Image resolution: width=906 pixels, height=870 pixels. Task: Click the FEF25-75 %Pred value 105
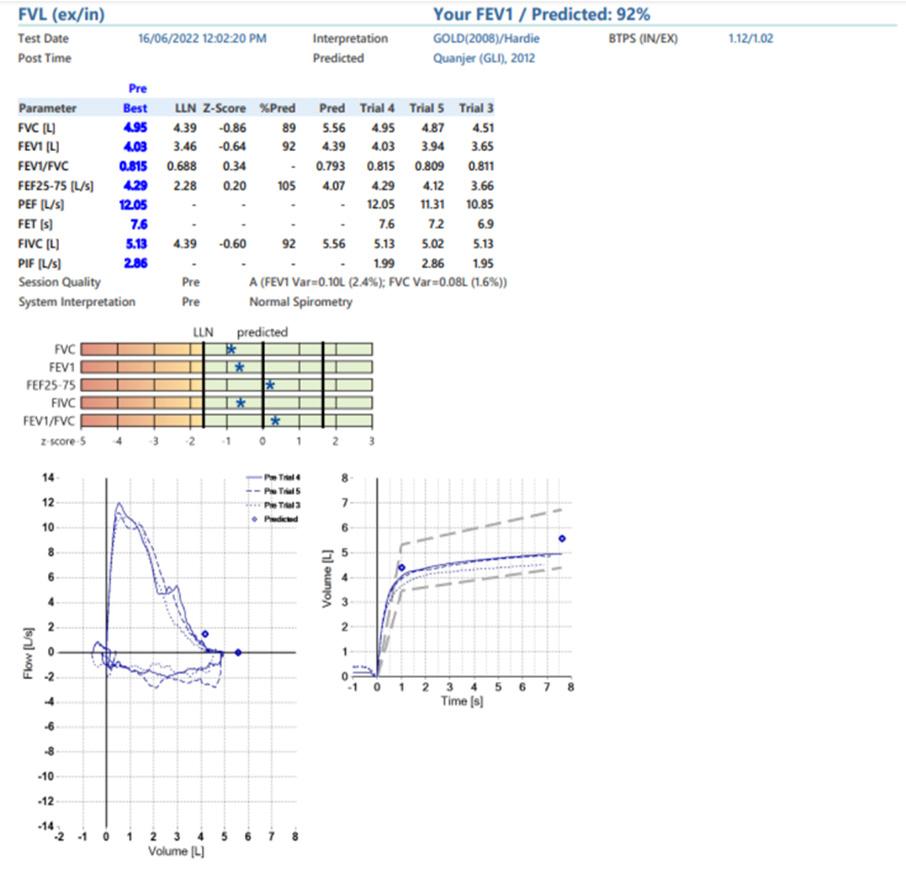point(287,186)
